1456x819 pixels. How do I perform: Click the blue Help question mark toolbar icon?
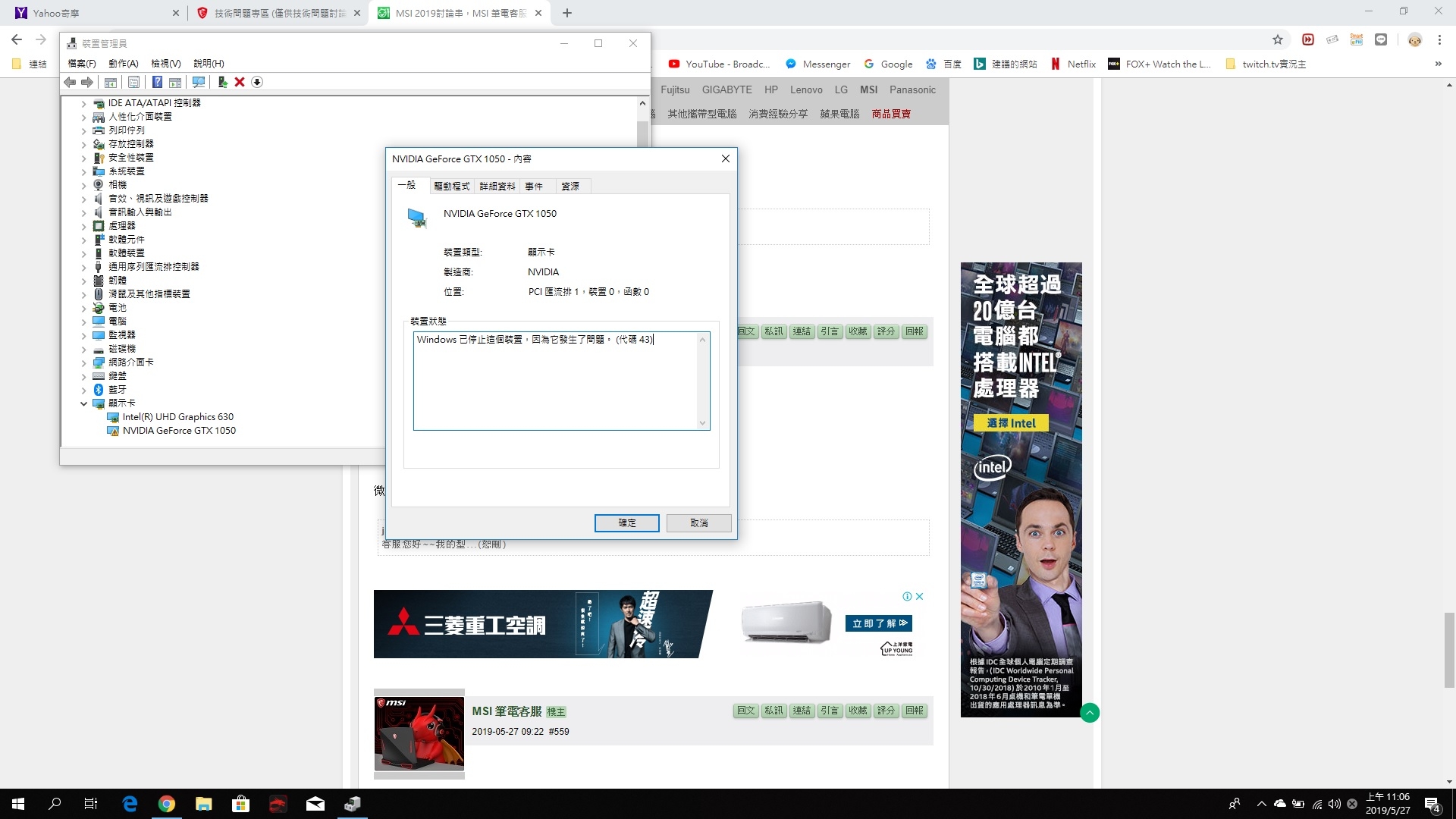(157, 82)
